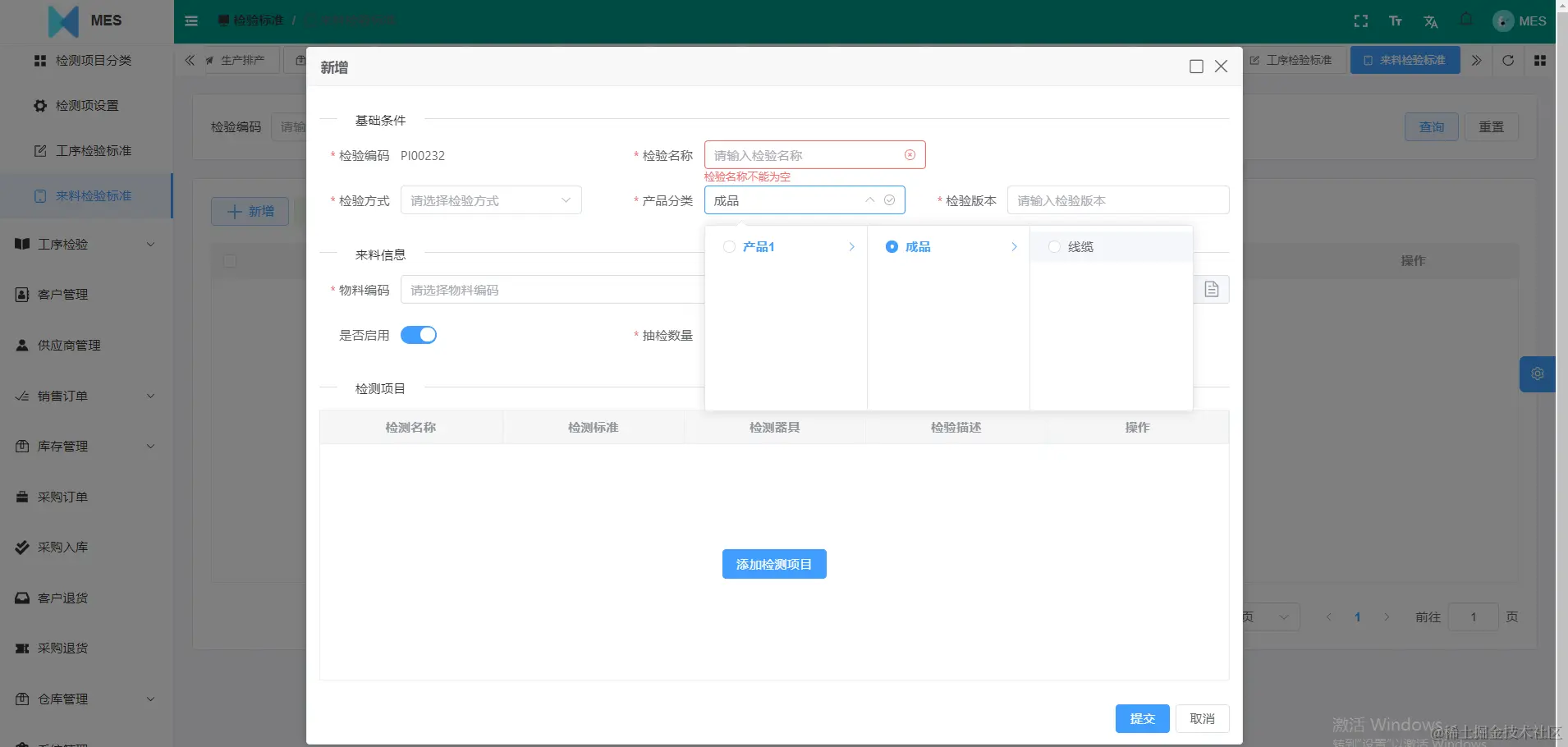Open the notification bell
The width and height of the screenshot is (1568, 747).
tap(1466, 20)
